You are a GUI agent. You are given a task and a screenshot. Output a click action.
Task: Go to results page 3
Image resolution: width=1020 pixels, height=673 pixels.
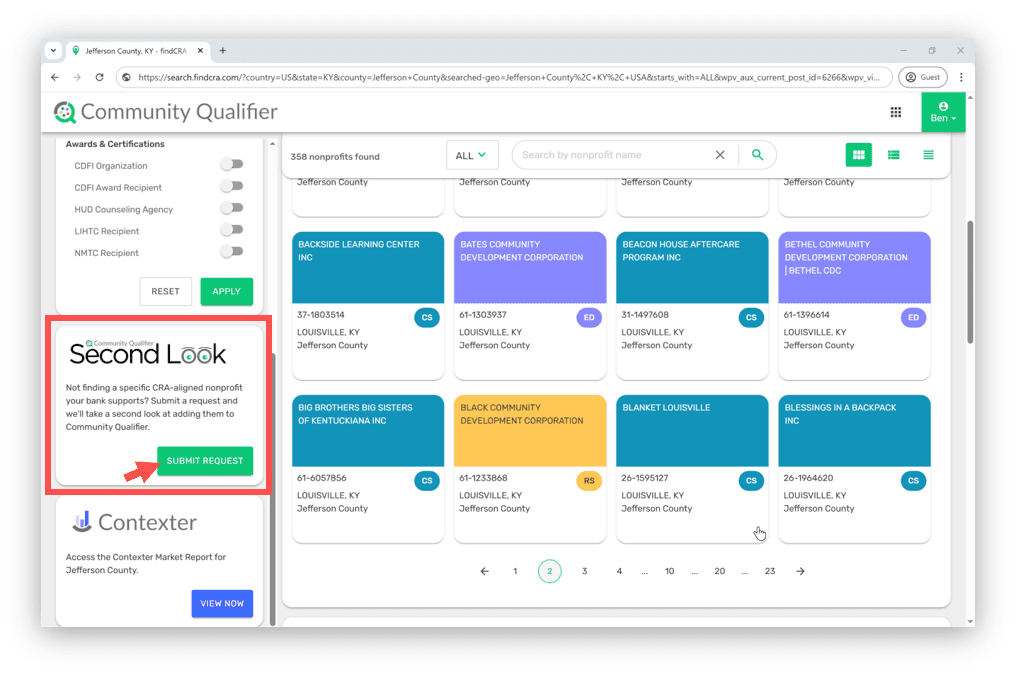[584, 572]
